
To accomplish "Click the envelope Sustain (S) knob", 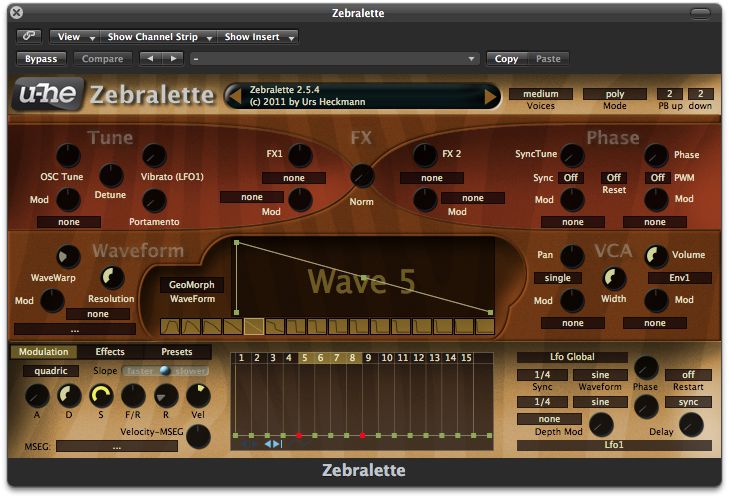I will (101, 396).
